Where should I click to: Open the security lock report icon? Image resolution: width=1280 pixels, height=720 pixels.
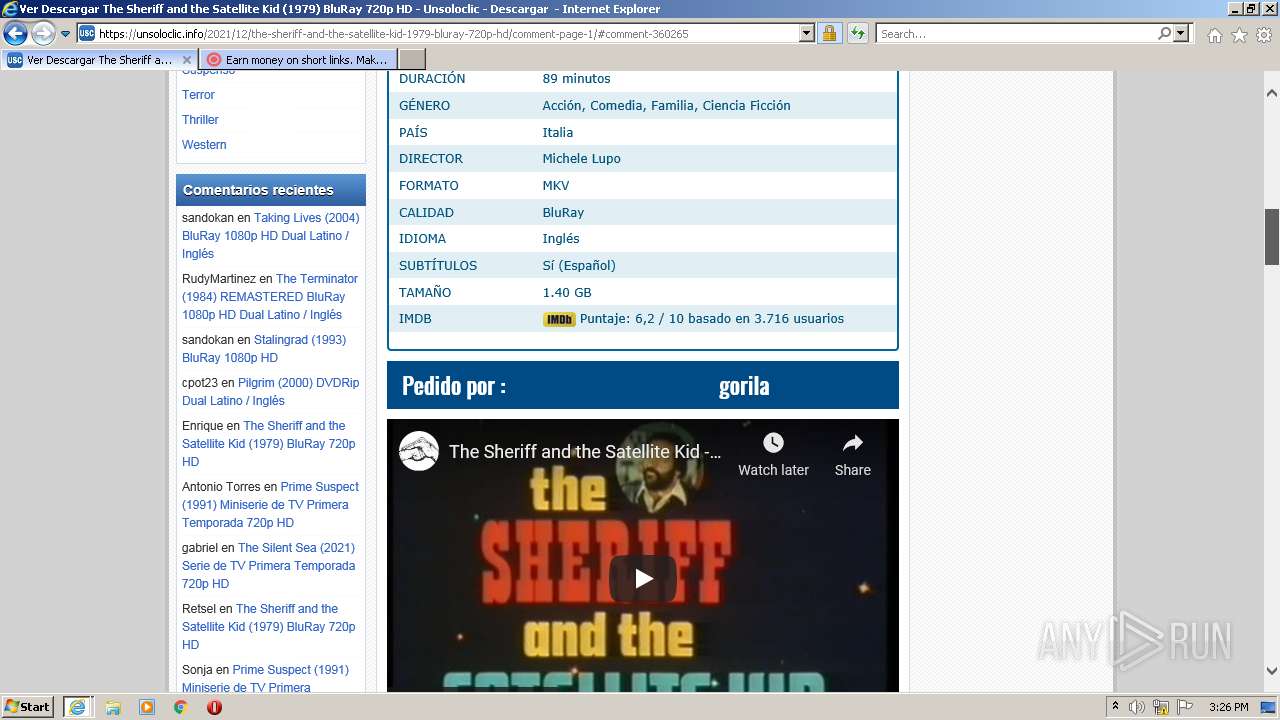829,34
